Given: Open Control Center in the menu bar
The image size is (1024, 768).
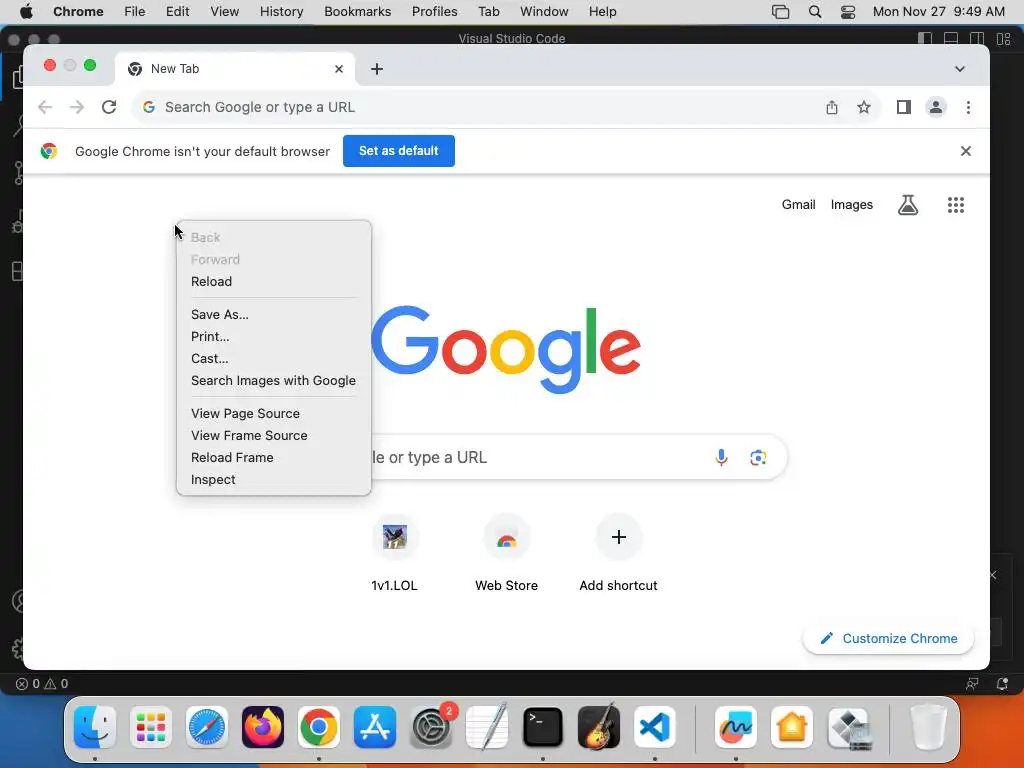Looking at the screenshot, I should (848, 12).
